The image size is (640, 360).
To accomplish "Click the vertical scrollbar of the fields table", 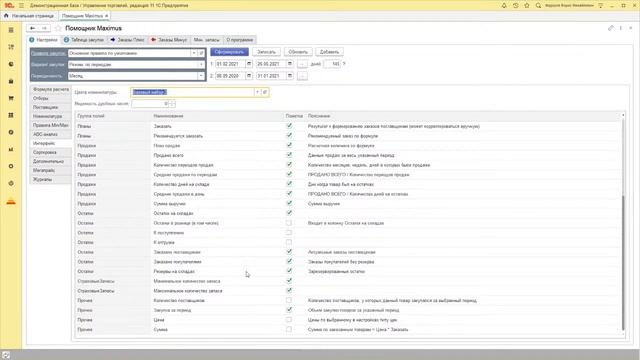I will pyautogui.click(x=623, y=263).
